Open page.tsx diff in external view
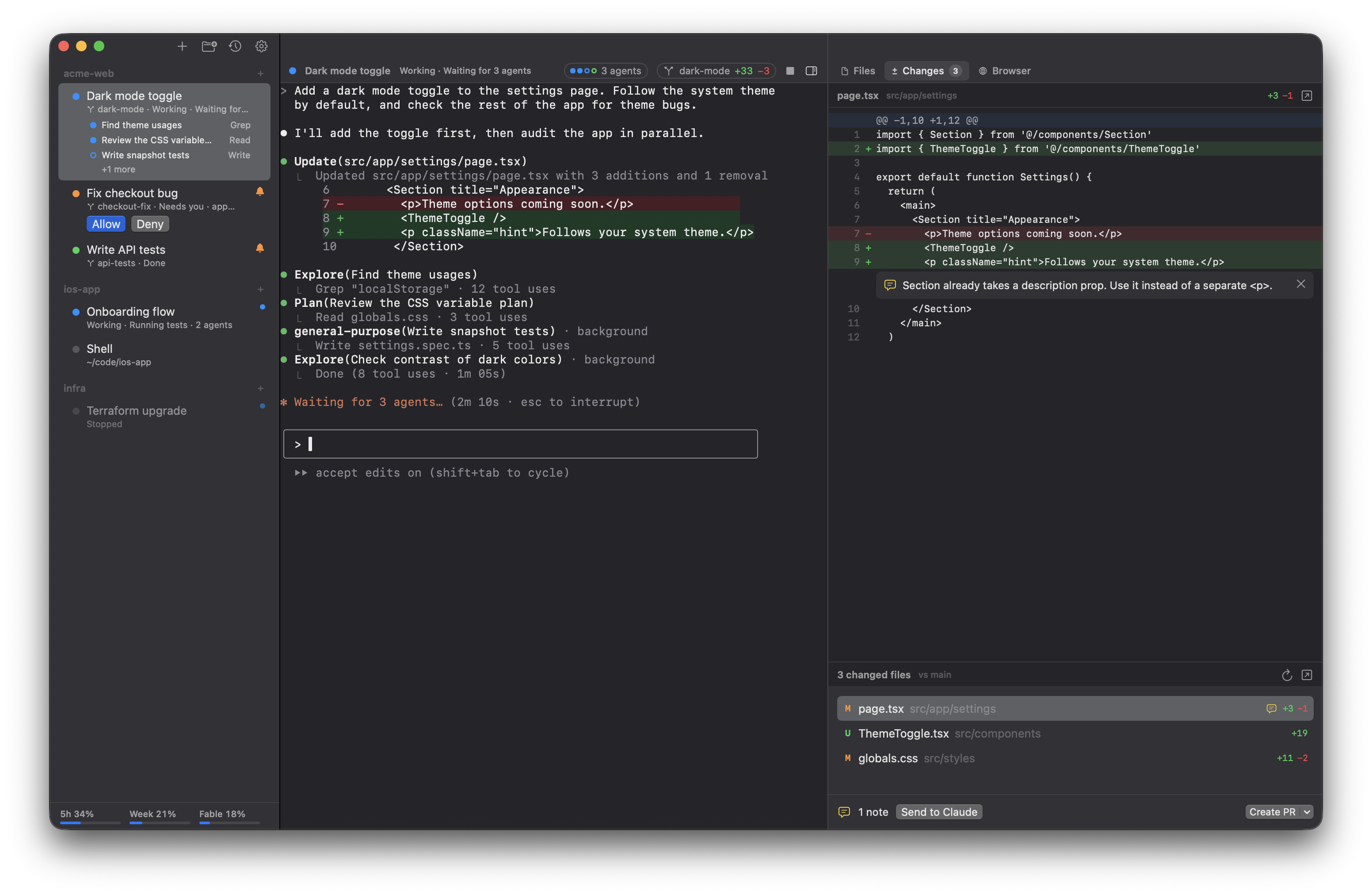The width and height of the screenshot is (1372, 895). pos(1307,95)
